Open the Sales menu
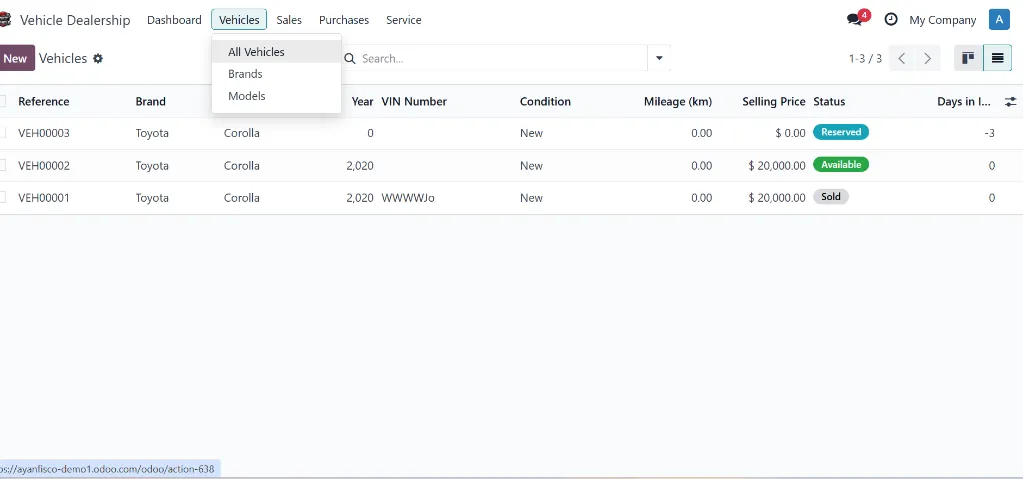The width and height of the screenshot is (1023, 479). 289,20
